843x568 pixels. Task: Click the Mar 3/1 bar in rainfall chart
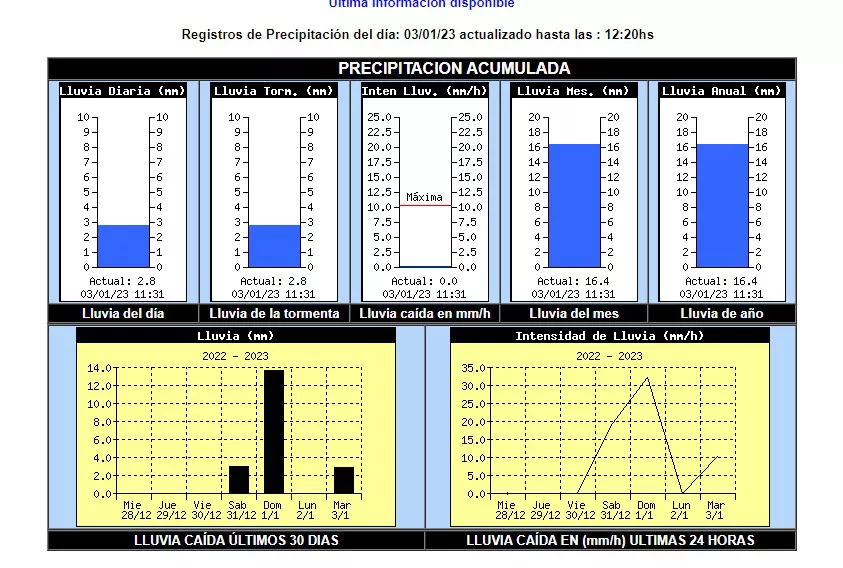coord(344,480)
